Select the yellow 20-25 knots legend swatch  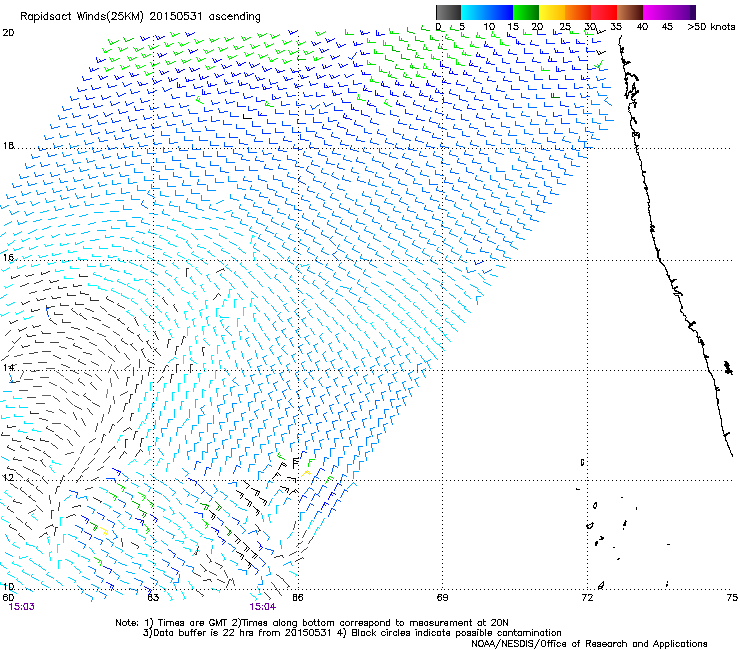tap(552, 12)
